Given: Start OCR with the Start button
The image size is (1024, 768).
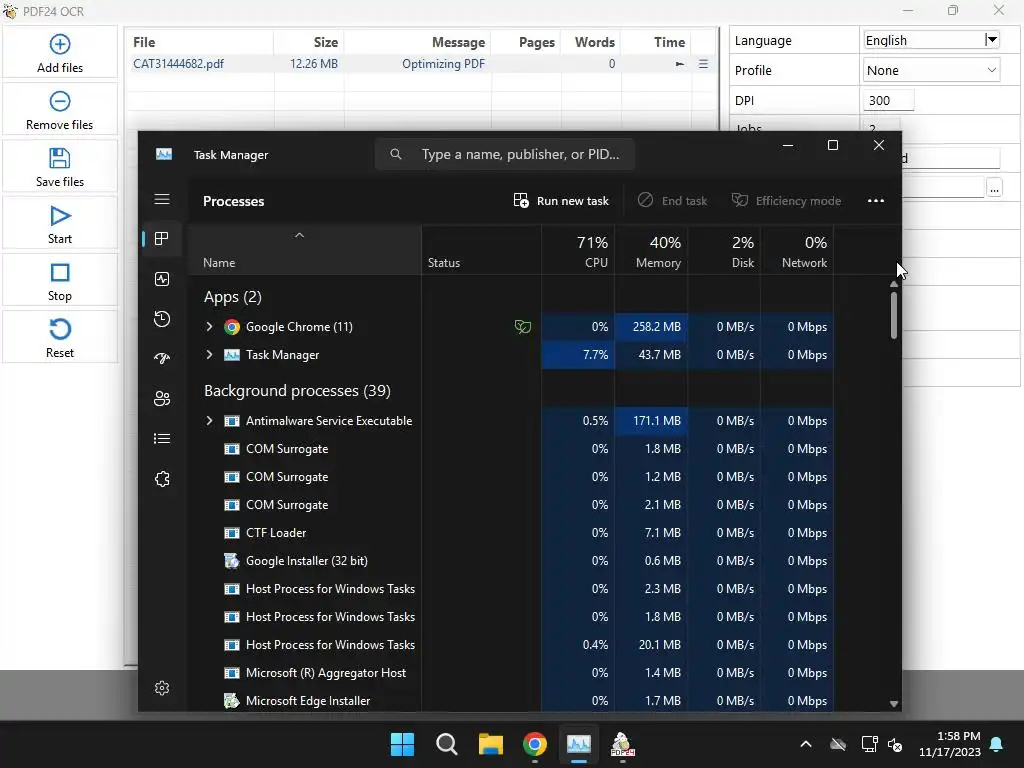Looking at the screenshot, I should pos(59,223).
